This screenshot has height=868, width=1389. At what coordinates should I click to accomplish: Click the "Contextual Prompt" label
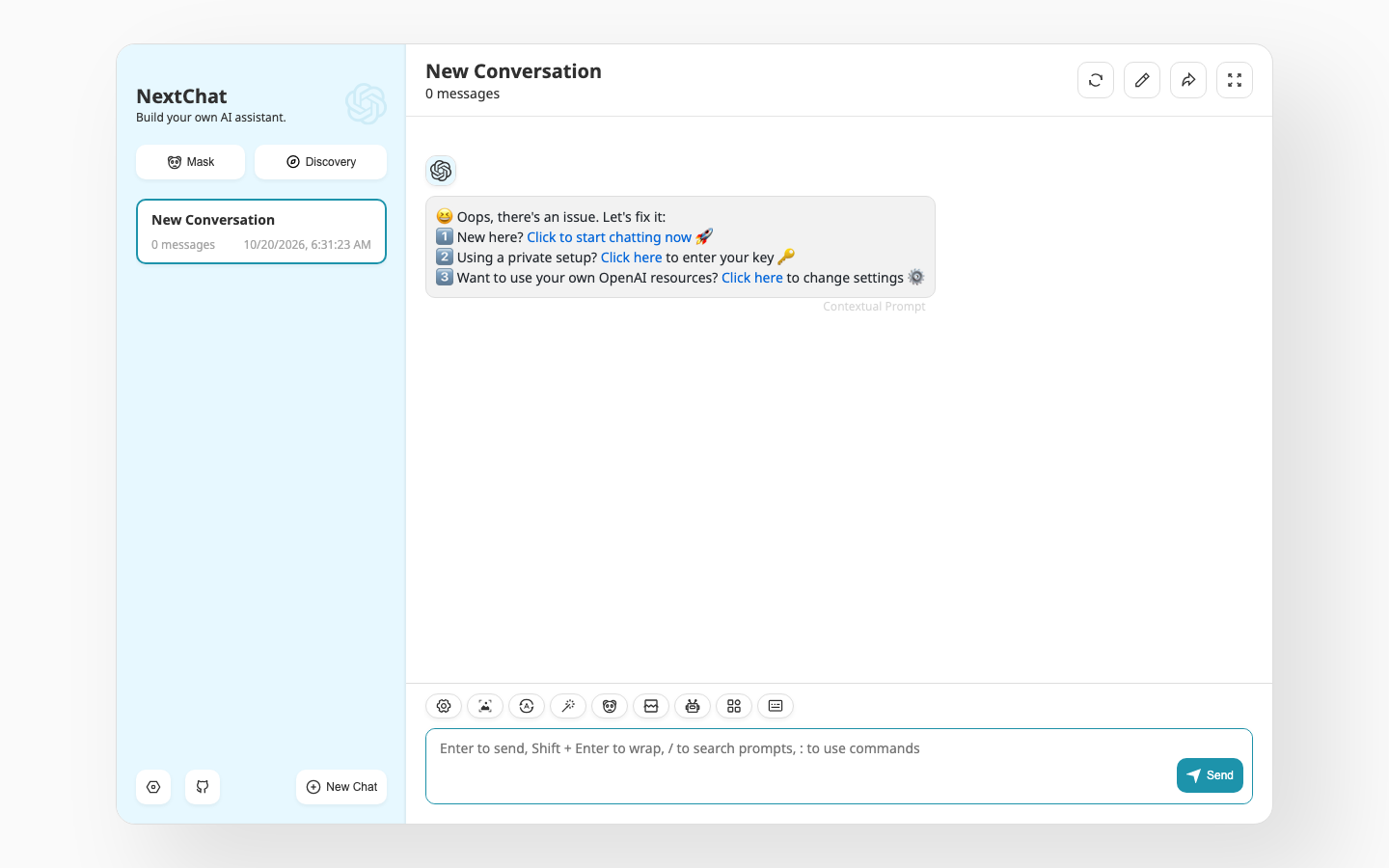pyautogui.click(x=874, y=307)
